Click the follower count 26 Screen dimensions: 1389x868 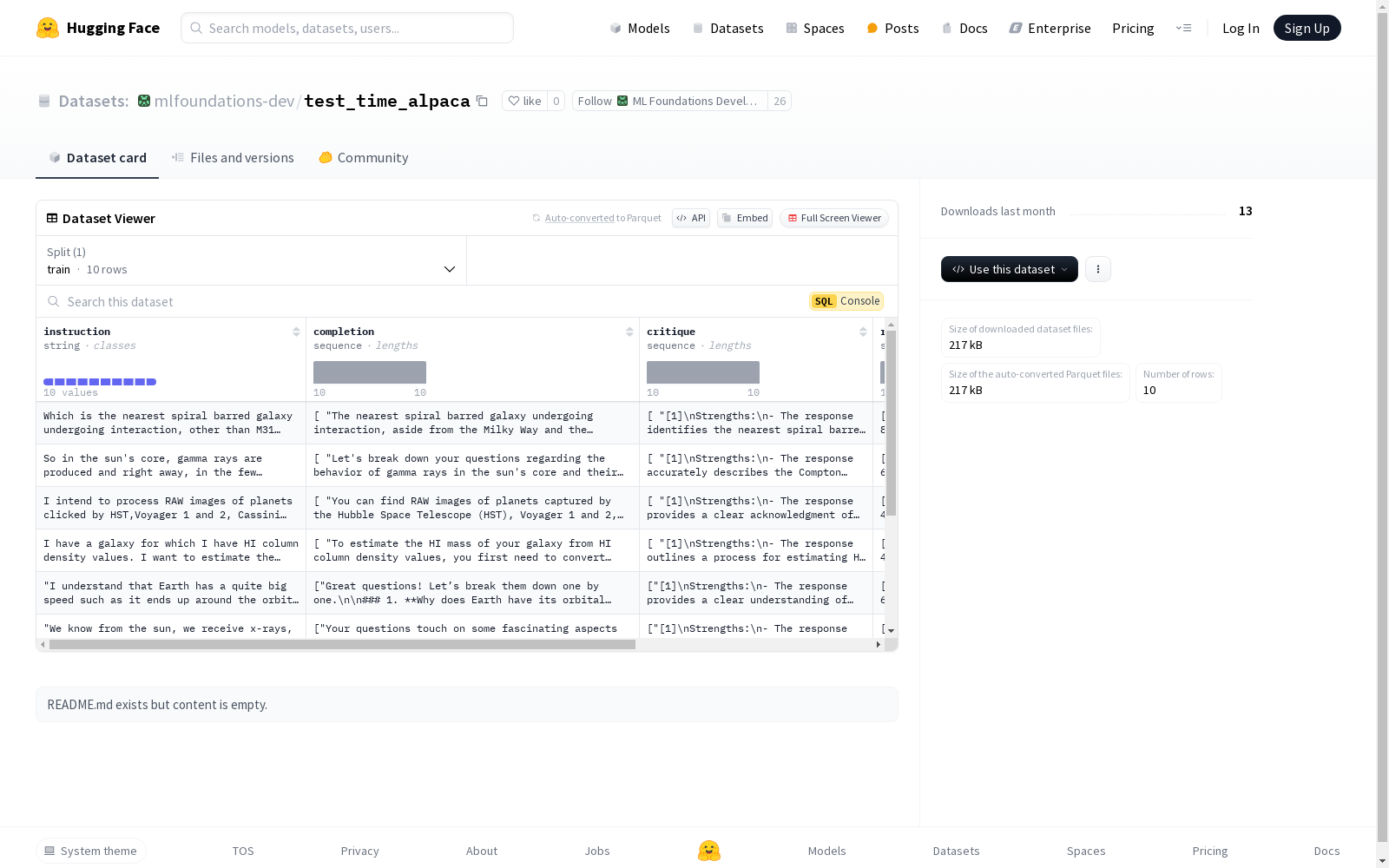(x=780, y=101)
